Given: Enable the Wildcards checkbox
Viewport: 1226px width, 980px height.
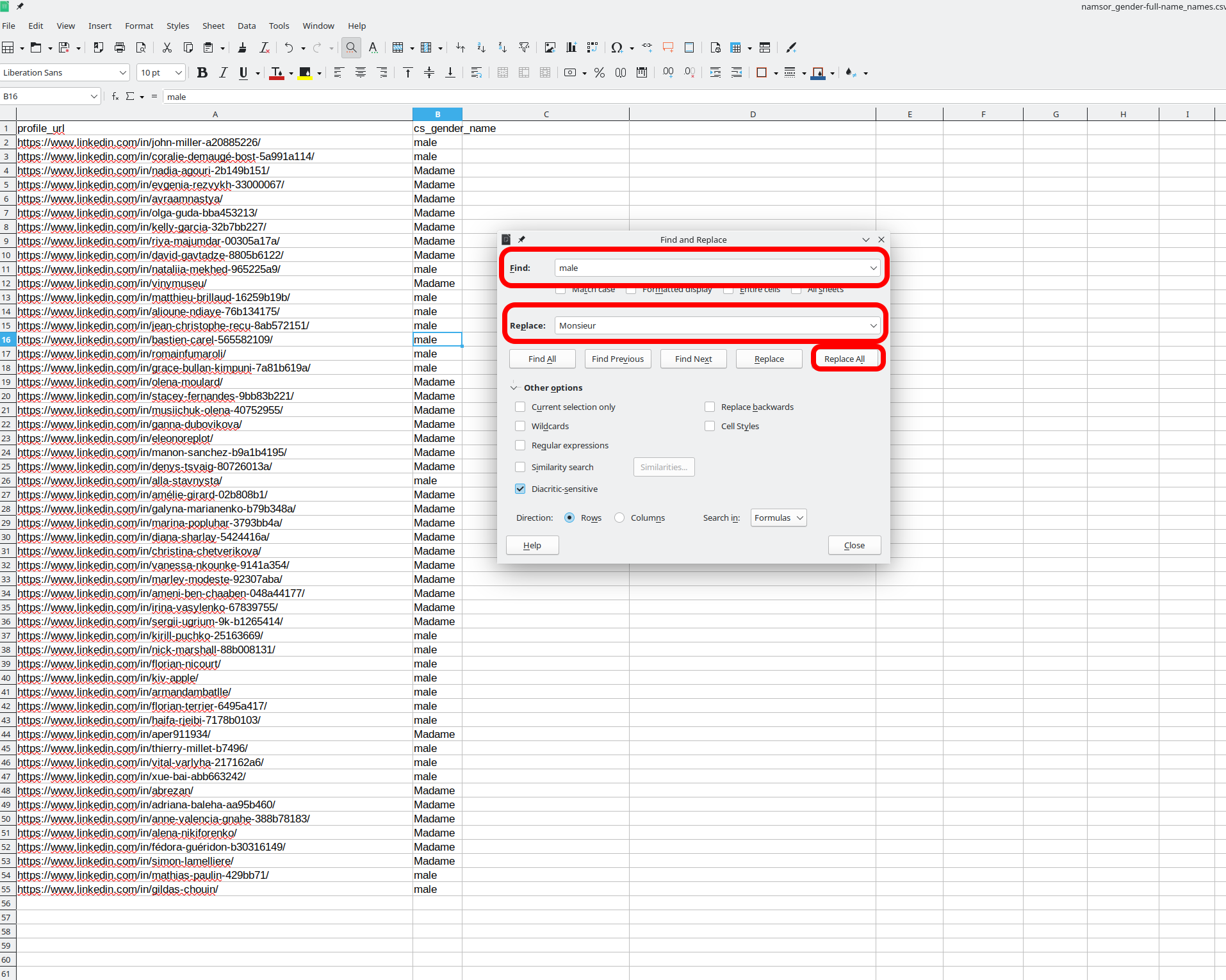Looking at the screenshot, I should (x=520, y=426).
